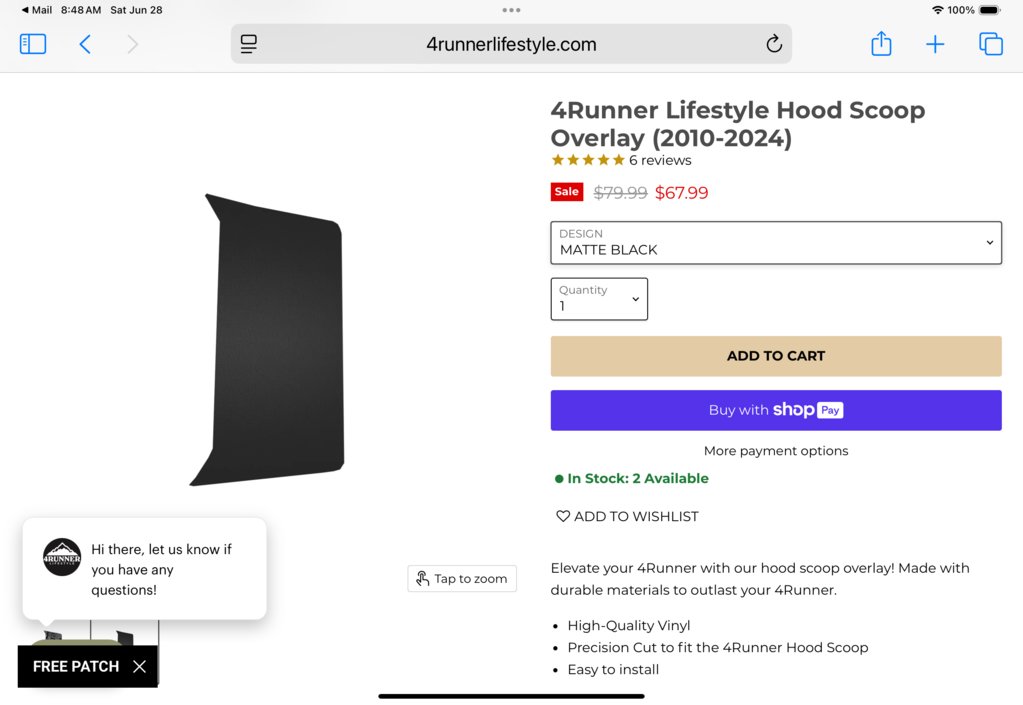The image size is (1023, 705).
Task: Buy now with Shop Pay
Action: pos(776,410)
